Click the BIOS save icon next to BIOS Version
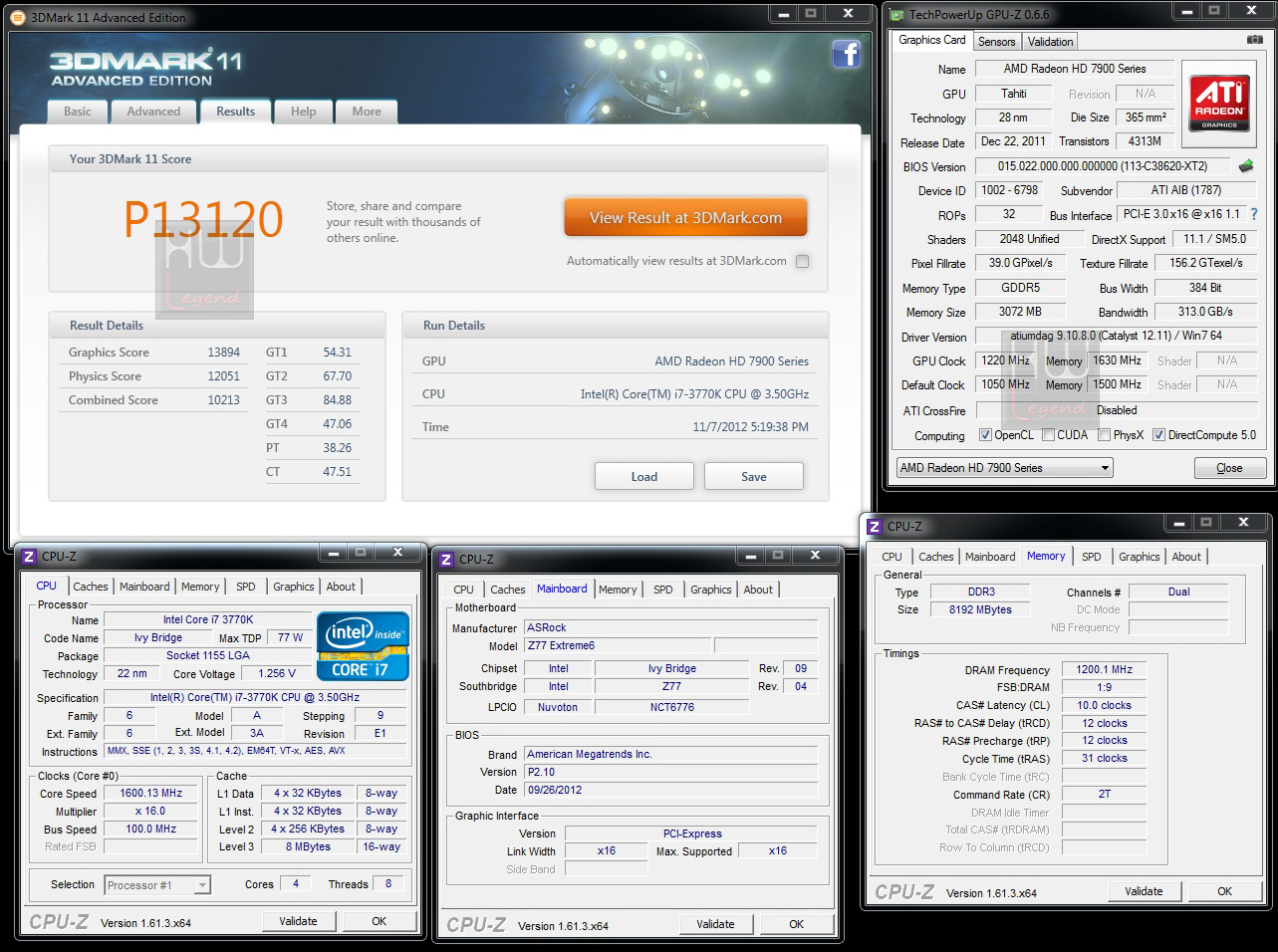This screenshot has width=1278, height=952. [x=1245, y=166]
